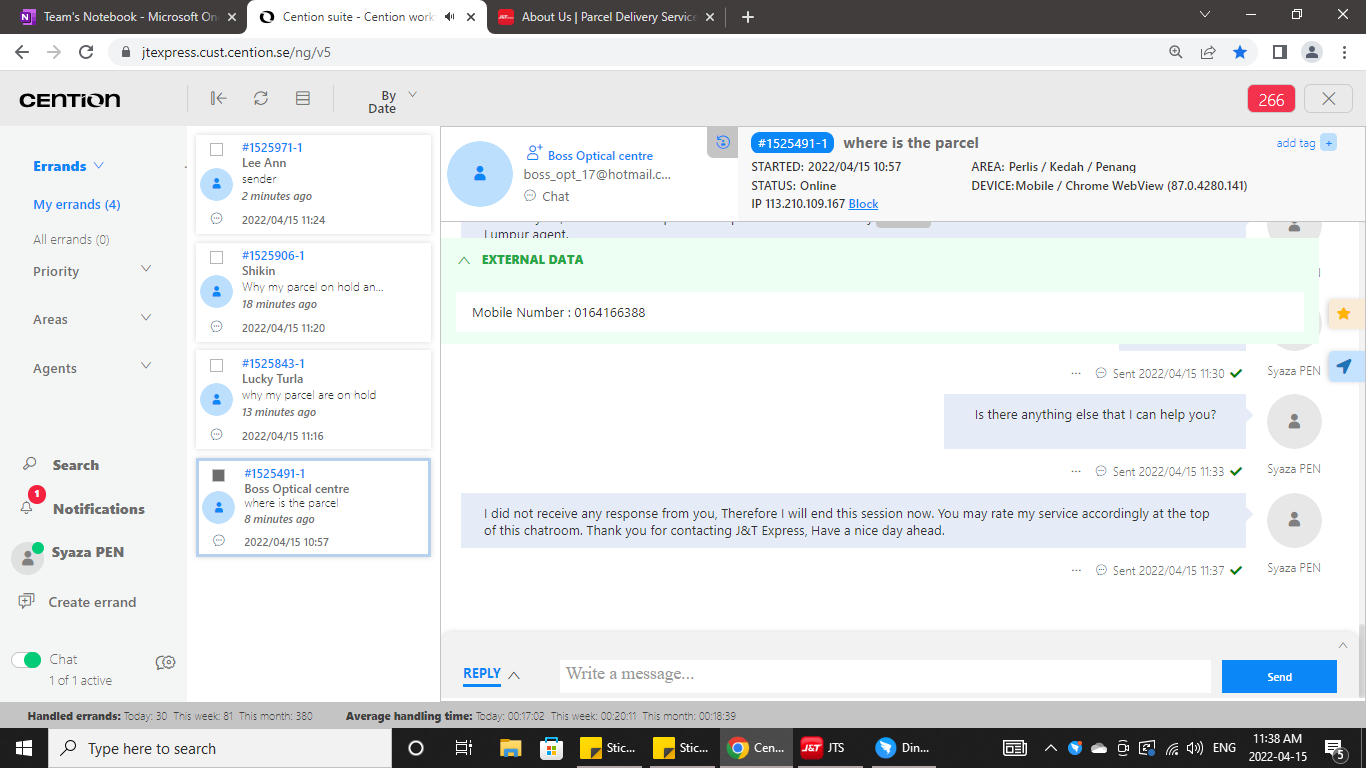Open Chrome tab search dropdown
The width and height of the screenshot is (1366, 768).
click(x=1204, y=15)
